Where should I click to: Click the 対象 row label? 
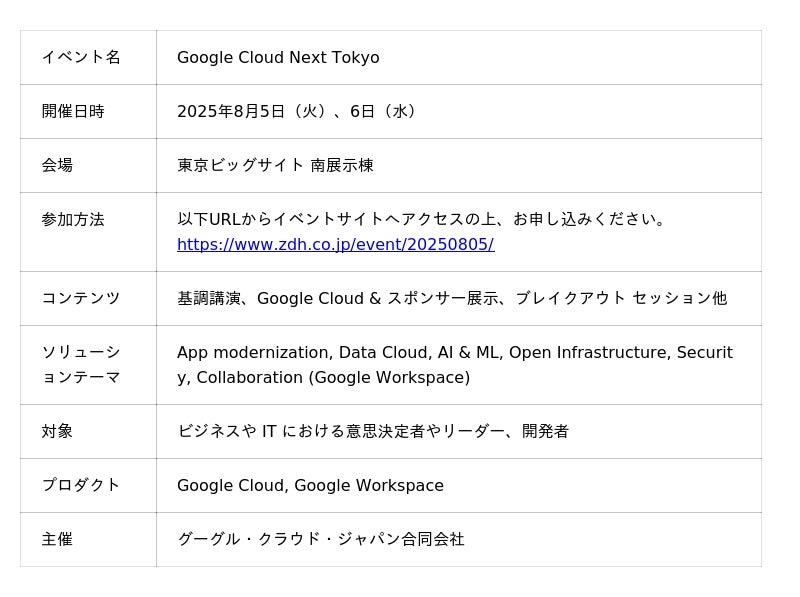click(x=57, y=431)
